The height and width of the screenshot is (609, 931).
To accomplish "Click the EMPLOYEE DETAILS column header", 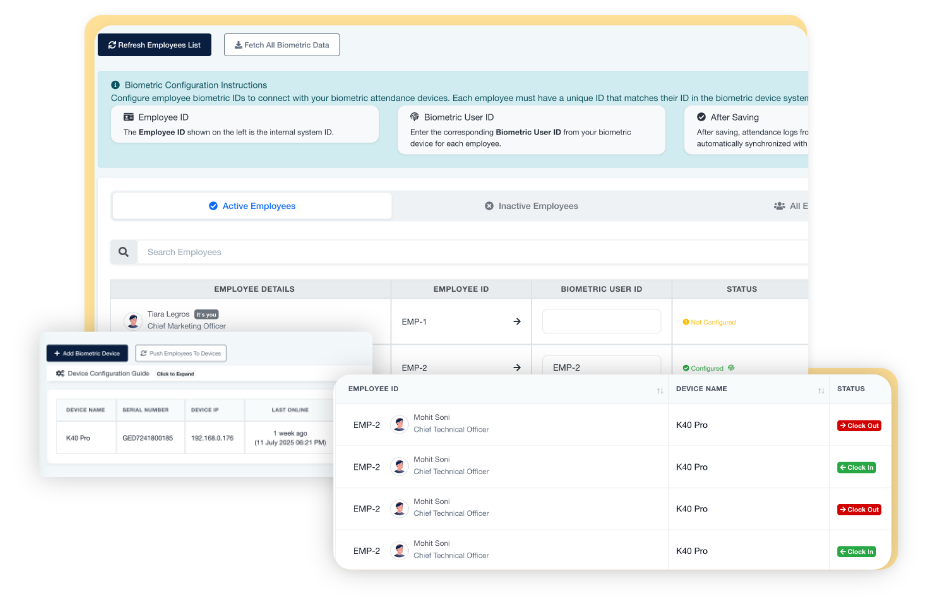I will [x=254, y=289].
